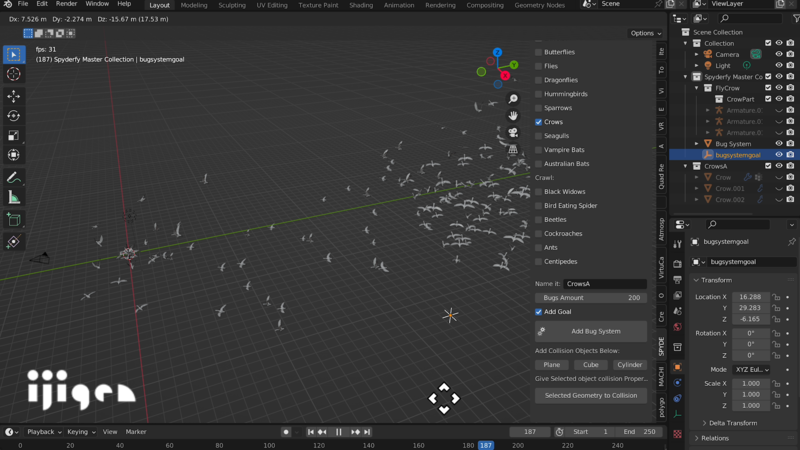Click the Name it CrowsA text field
The width and height of the screenshot is (800, 450).
click(x=605, y=284)
